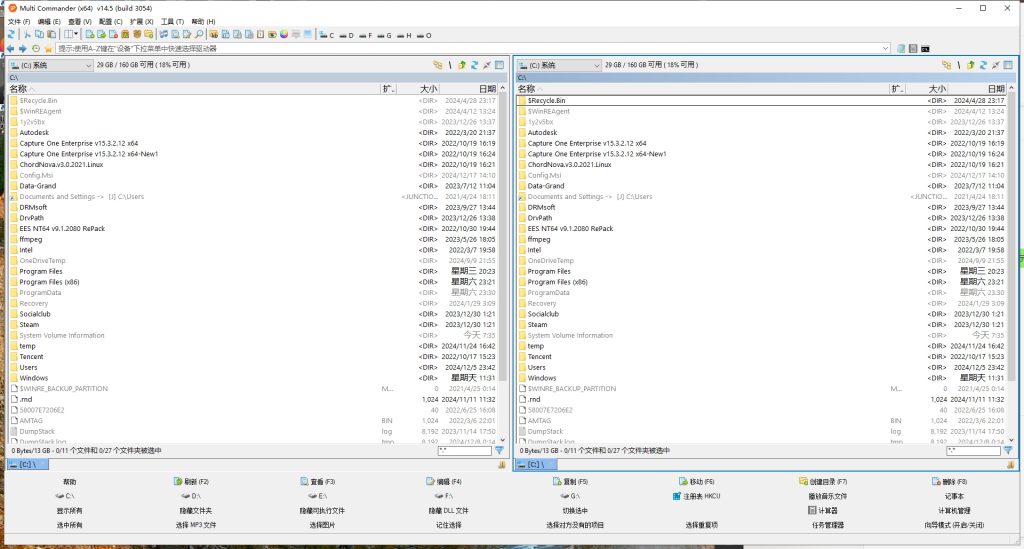
Task: Open the history clock icon
Action: click(x=36, y=48)
